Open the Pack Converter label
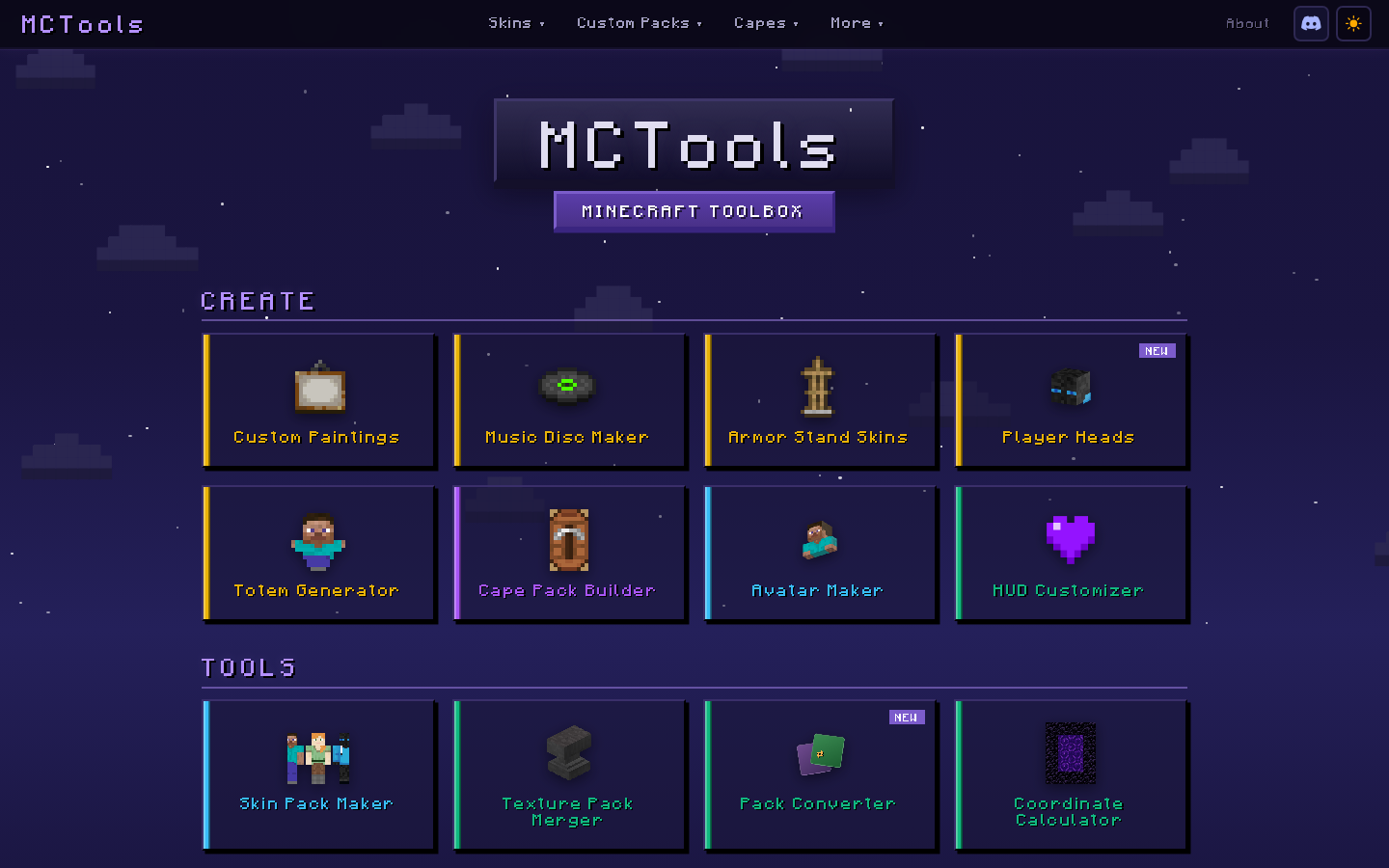 click(818, 803)
